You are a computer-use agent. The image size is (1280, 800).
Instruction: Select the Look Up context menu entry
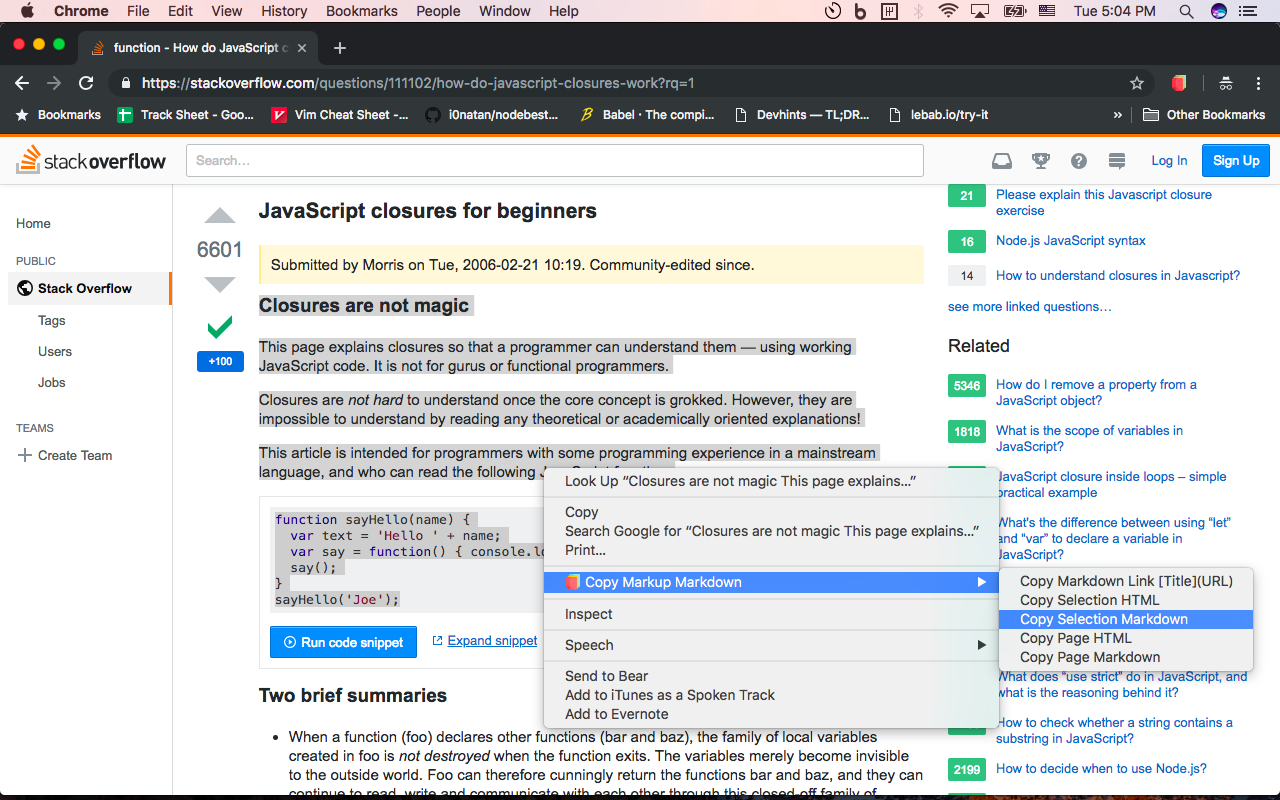coord(771,481)
